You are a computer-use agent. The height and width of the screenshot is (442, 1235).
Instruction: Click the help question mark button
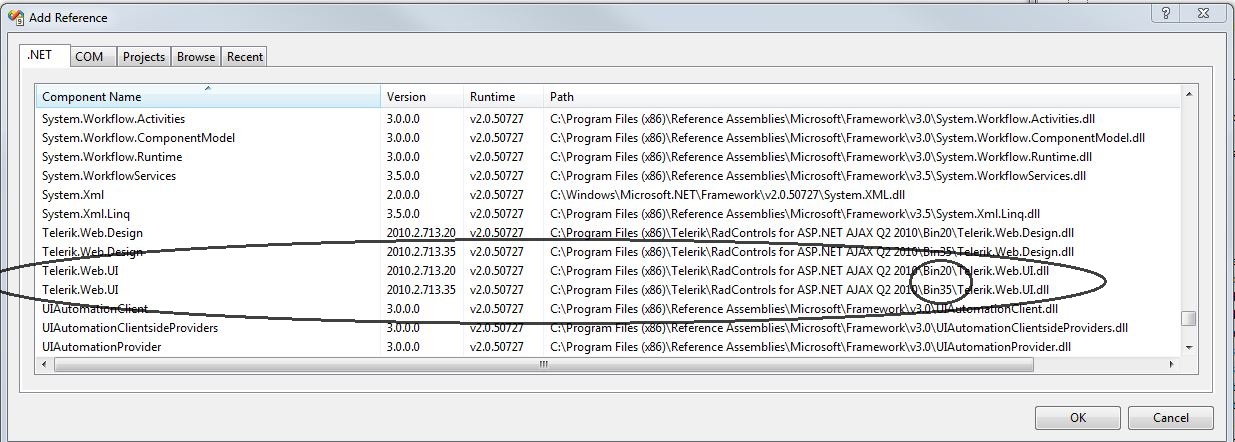tap(1166, 13)
